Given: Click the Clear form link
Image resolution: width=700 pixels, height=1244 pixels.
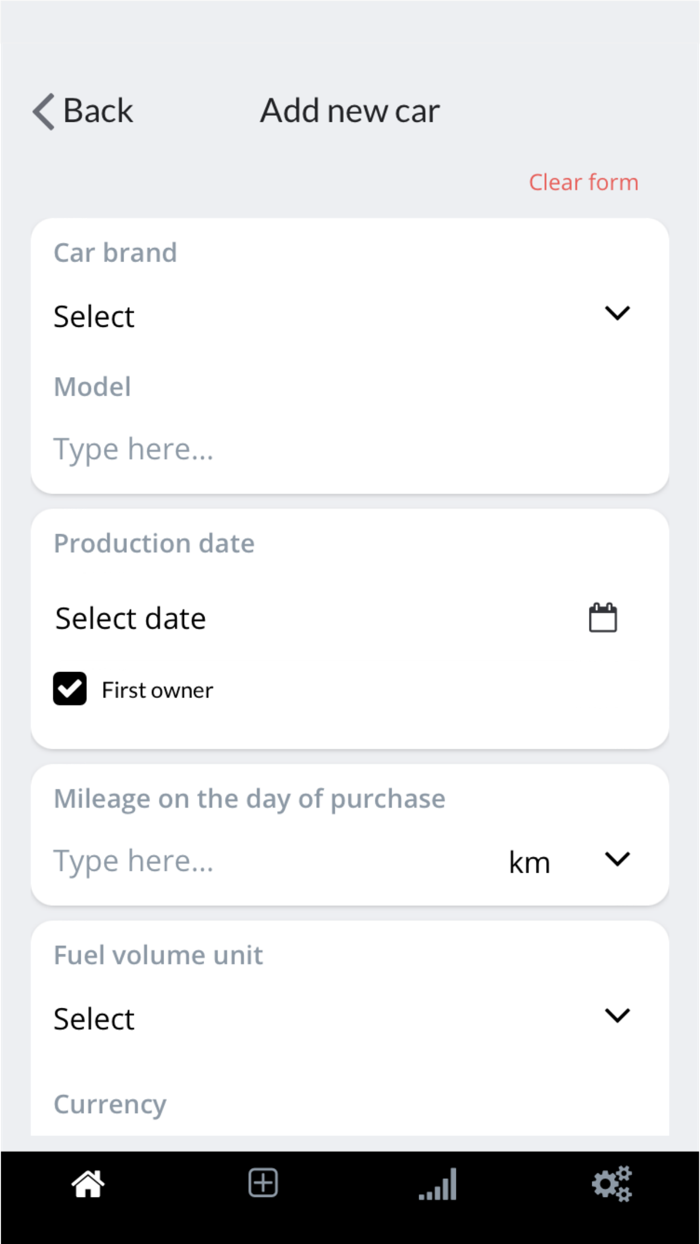Looking at the screenshot, I should [583, 182].
